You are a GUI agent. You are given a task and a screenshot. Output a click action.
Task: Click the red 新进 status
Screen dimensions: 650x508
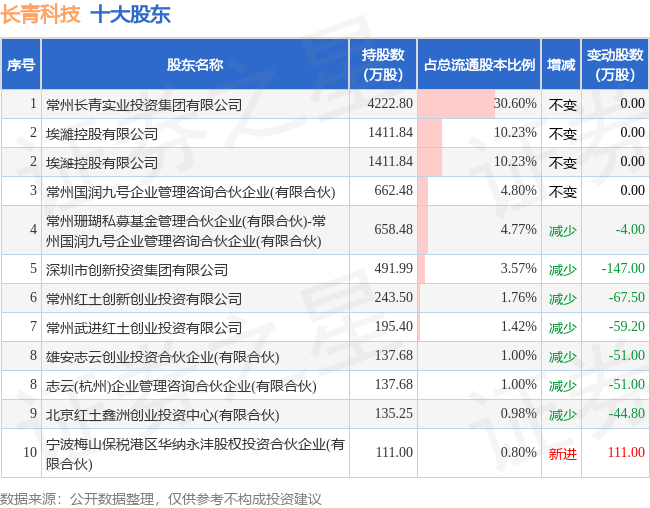[x=563, y=454]
